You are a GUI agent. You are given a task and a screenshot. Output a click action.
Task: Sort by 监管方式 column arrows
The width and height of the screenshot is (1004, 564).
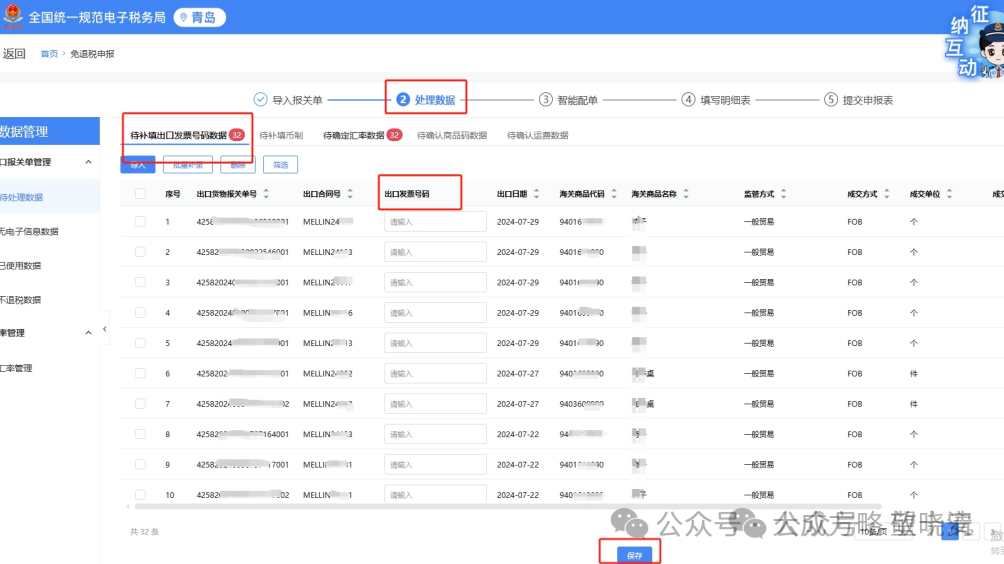[x=784, y=193]
